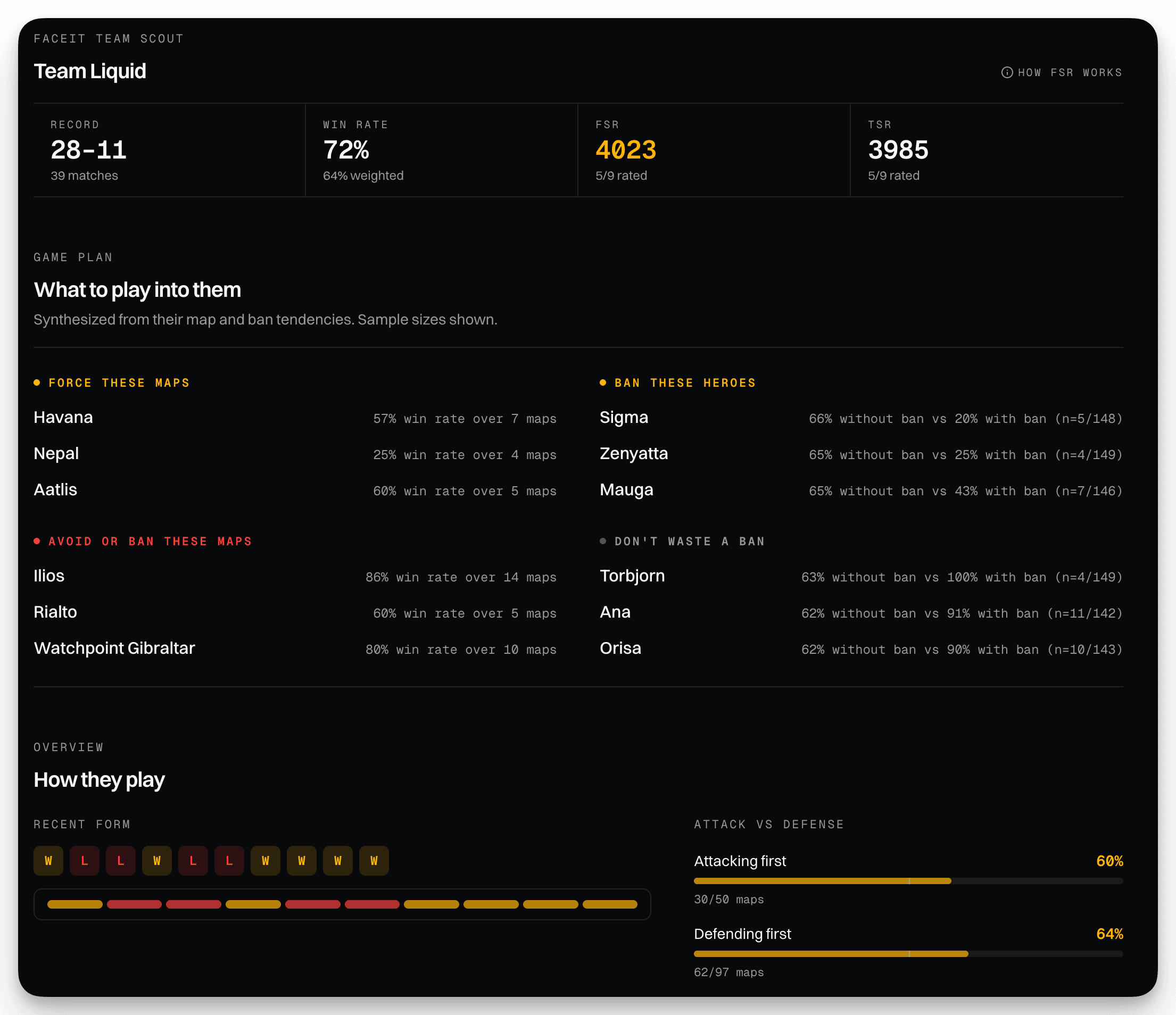
Task: Click the 28-11 record value
Action: (88, 151)
